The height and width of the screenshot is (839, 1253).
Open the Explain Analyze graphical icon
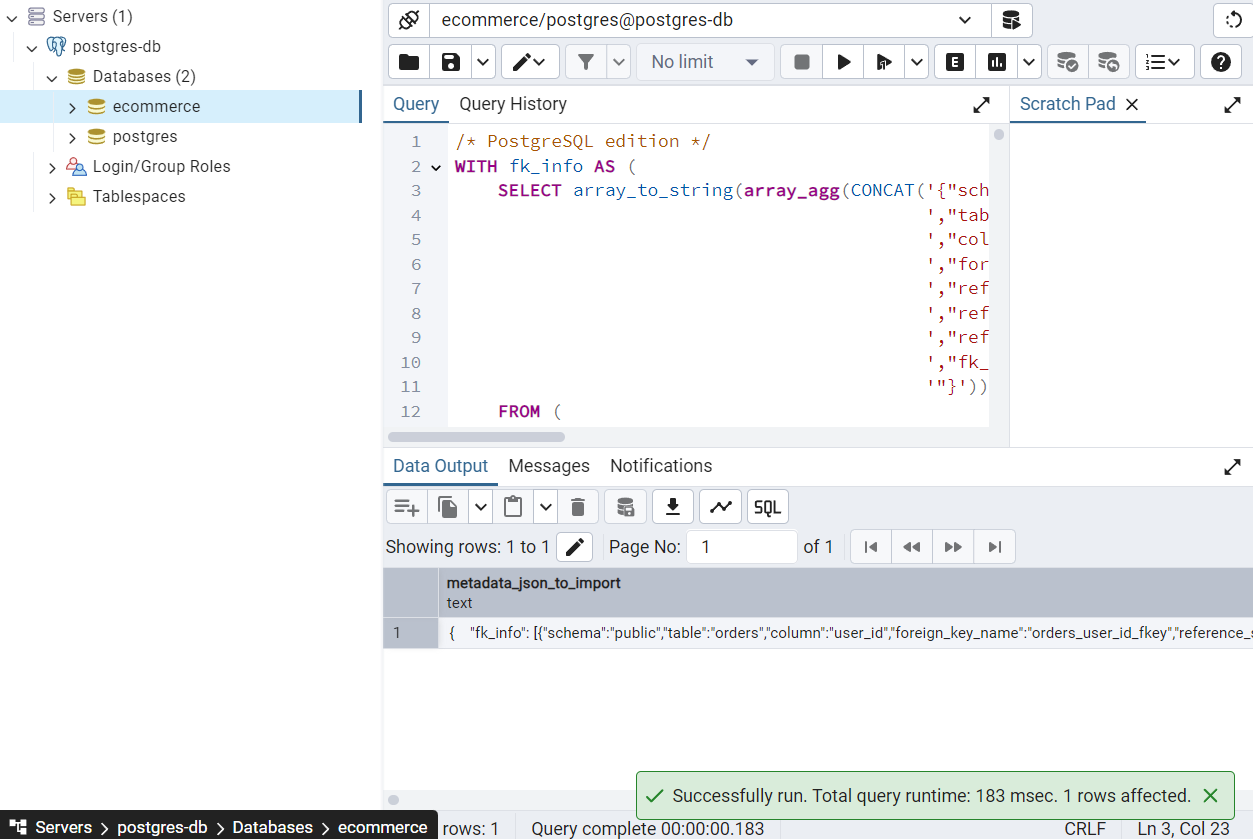(x=996, y=61)
